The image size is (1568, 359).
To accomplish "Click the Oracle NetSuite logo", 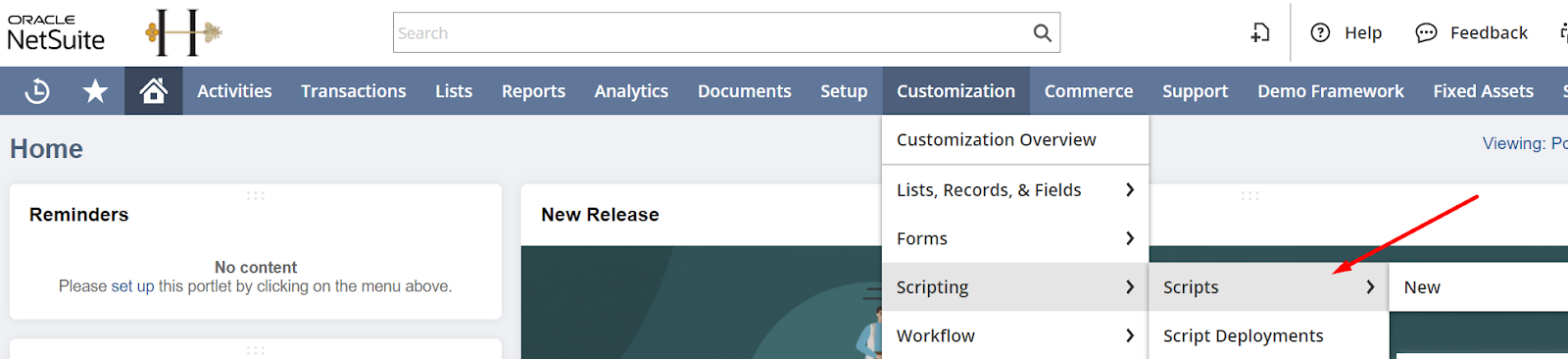I will (56, 33).
